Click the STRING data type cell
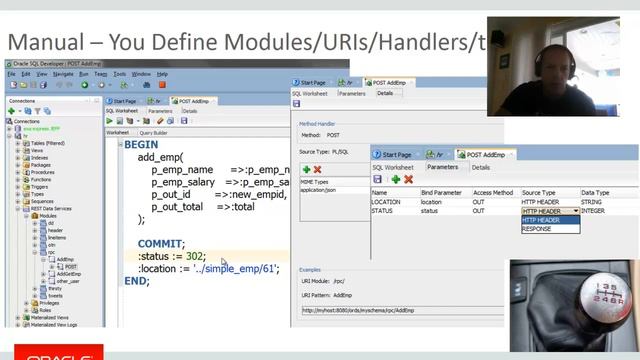The height and width of the screenshot is (360, 640). coord(591,202)
